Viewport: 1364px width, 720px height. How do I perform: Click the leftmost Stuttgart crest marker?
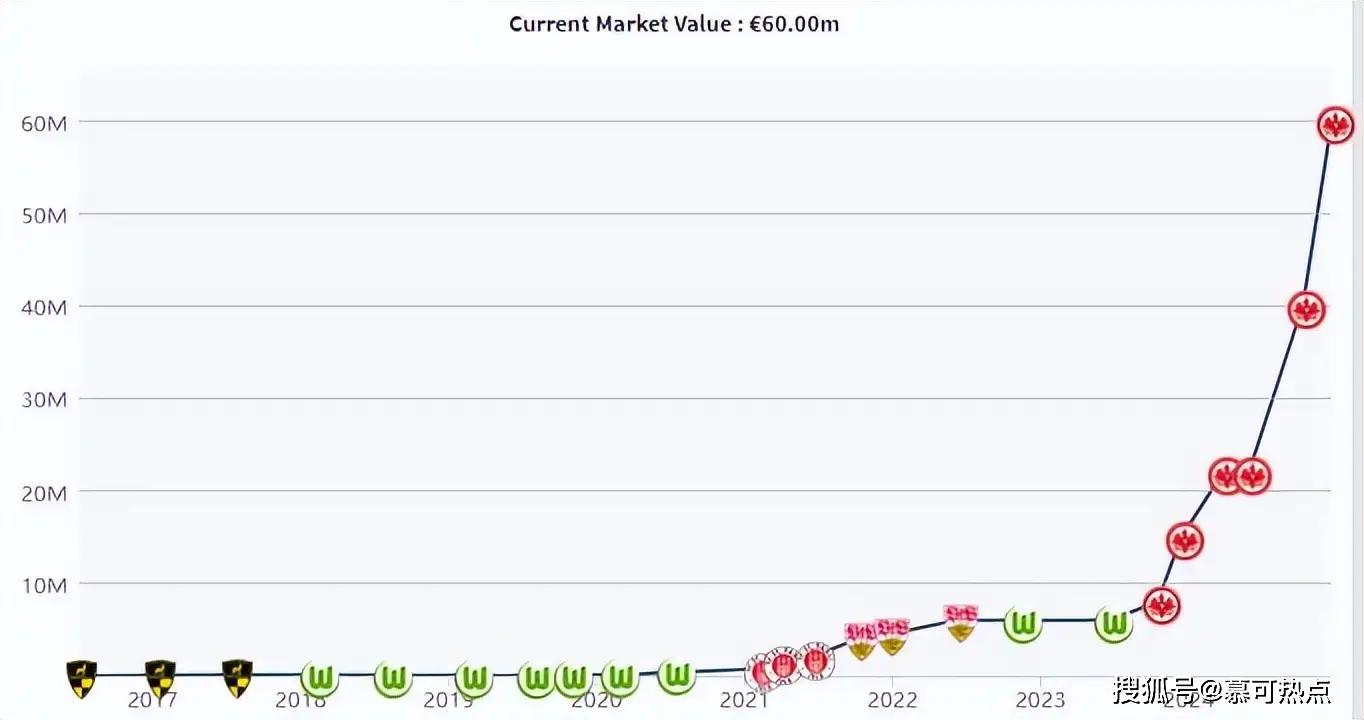pyautogui.click(x=861, y=640)
